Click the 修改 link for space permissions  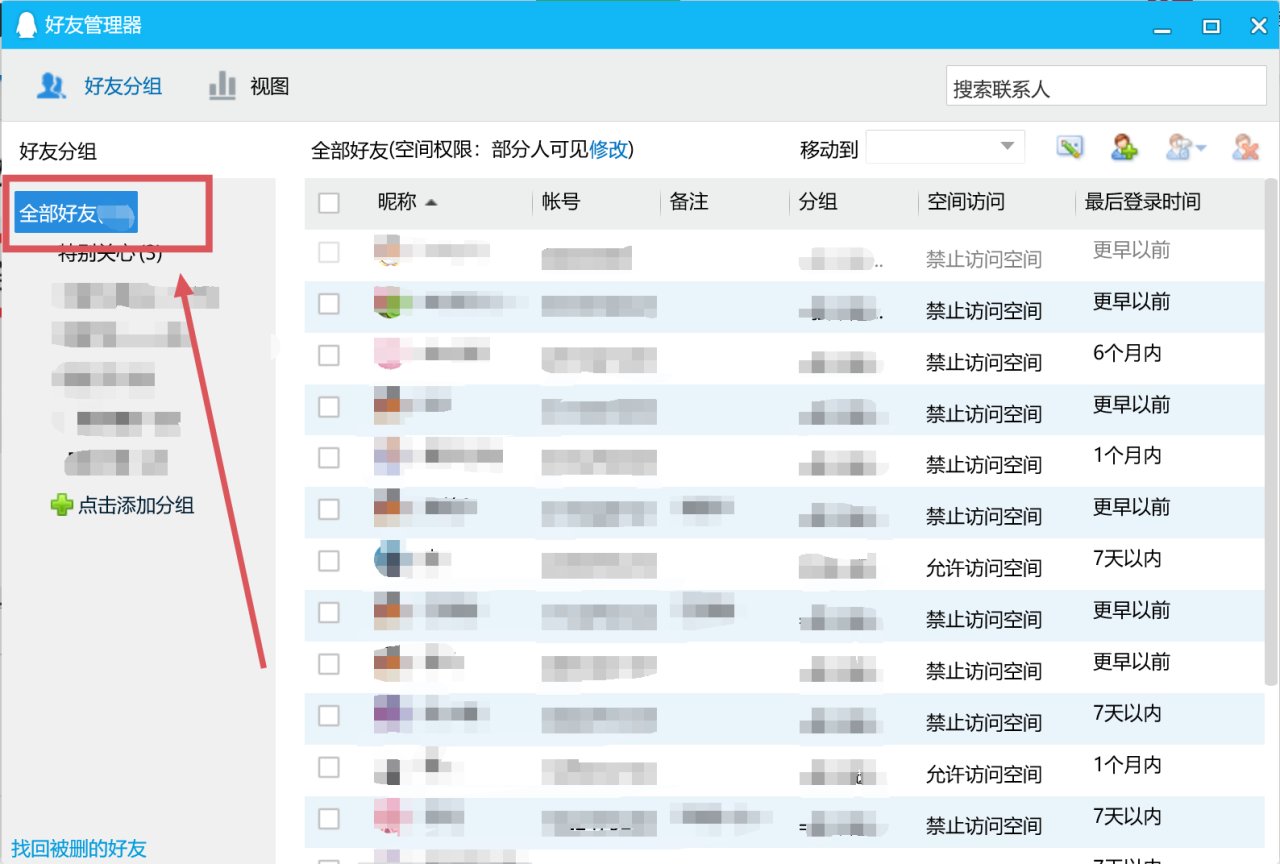(x=609, y=149)
